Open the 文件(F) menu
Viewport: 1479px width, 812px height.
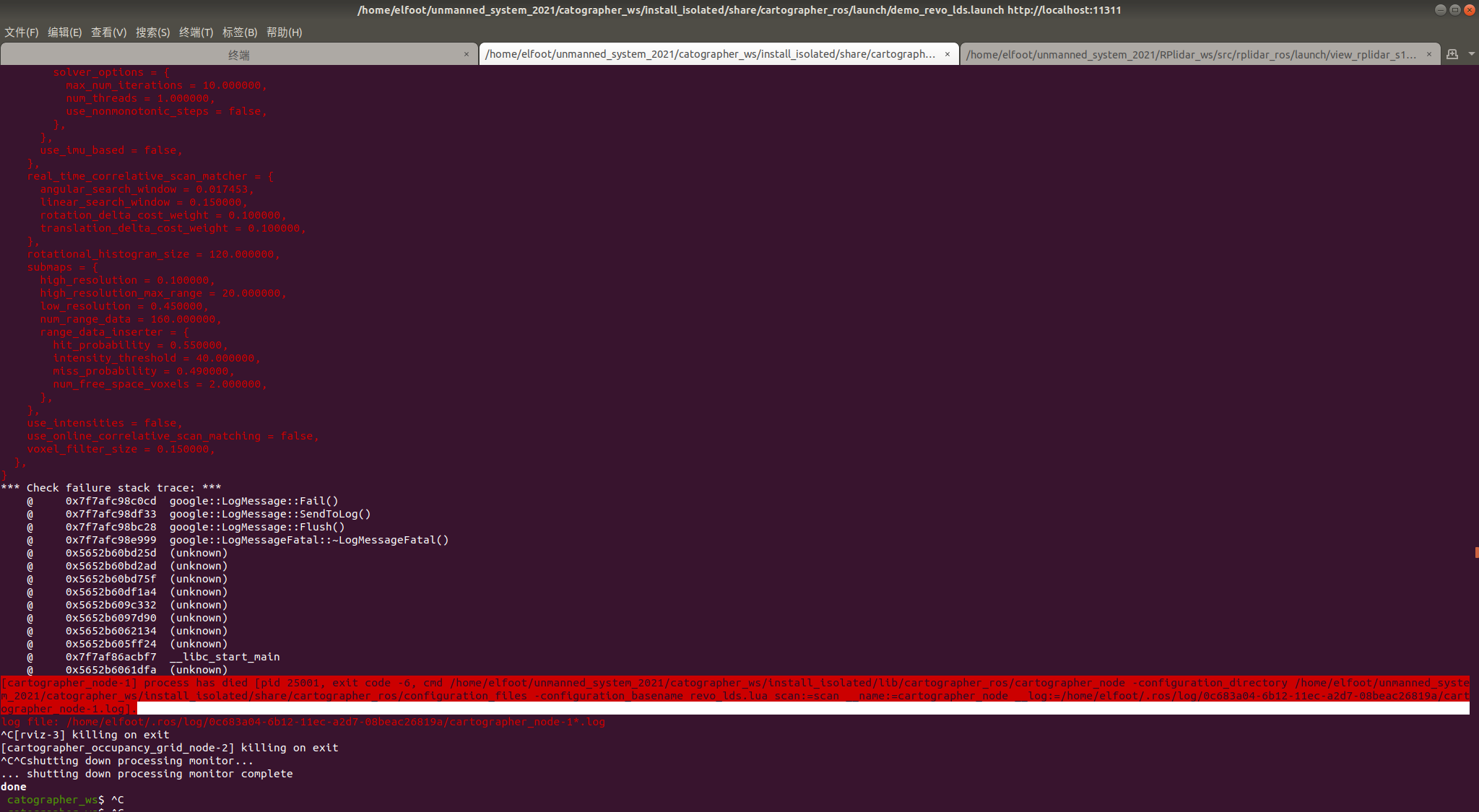(x=22, y=32)
